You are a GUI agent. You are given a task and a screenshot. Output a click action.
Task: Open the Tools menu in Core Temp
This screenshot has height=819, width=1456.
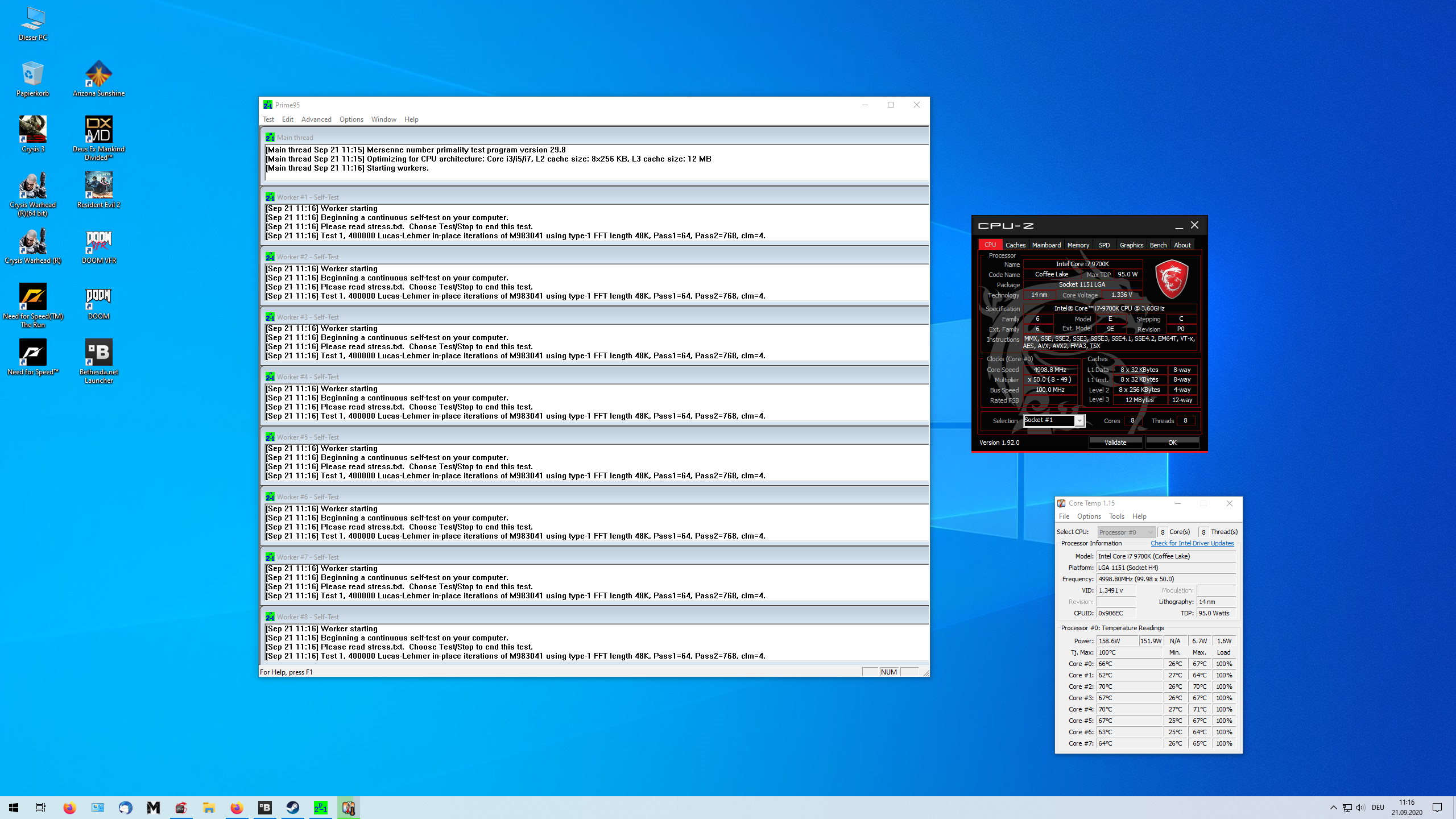click(x=1116, y=516)
